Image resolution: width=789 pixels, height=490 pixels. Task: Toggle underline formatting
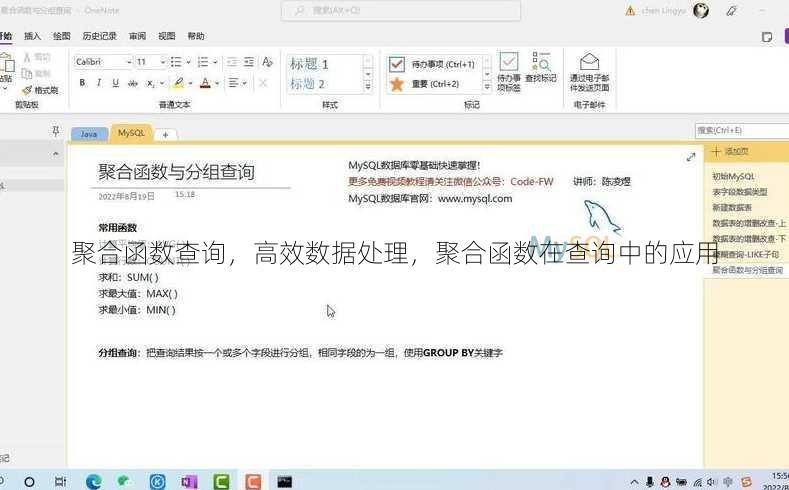click(116, 83)
